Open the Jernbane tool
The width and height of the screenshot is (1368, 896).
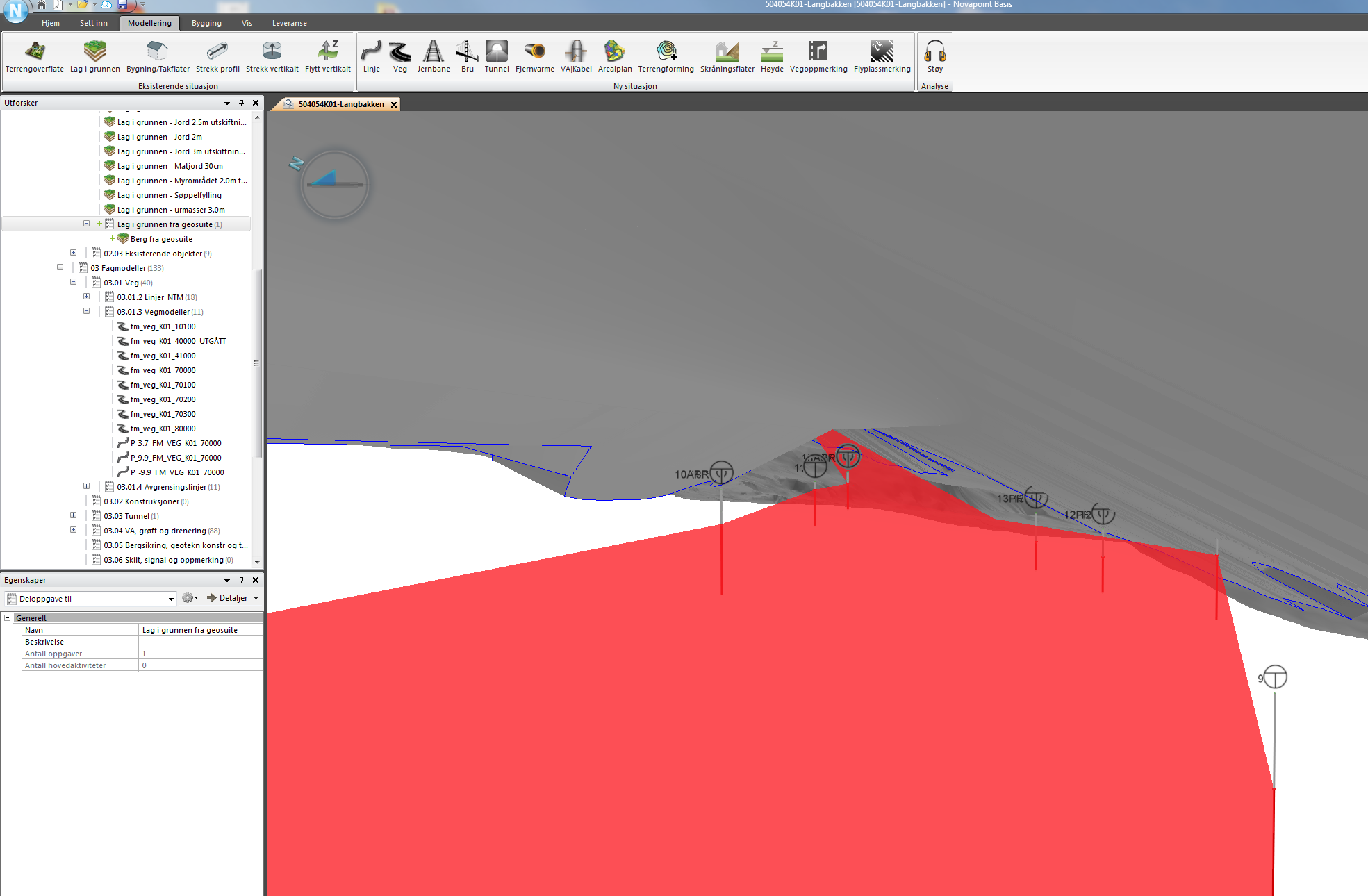click(x=434, y=57)
